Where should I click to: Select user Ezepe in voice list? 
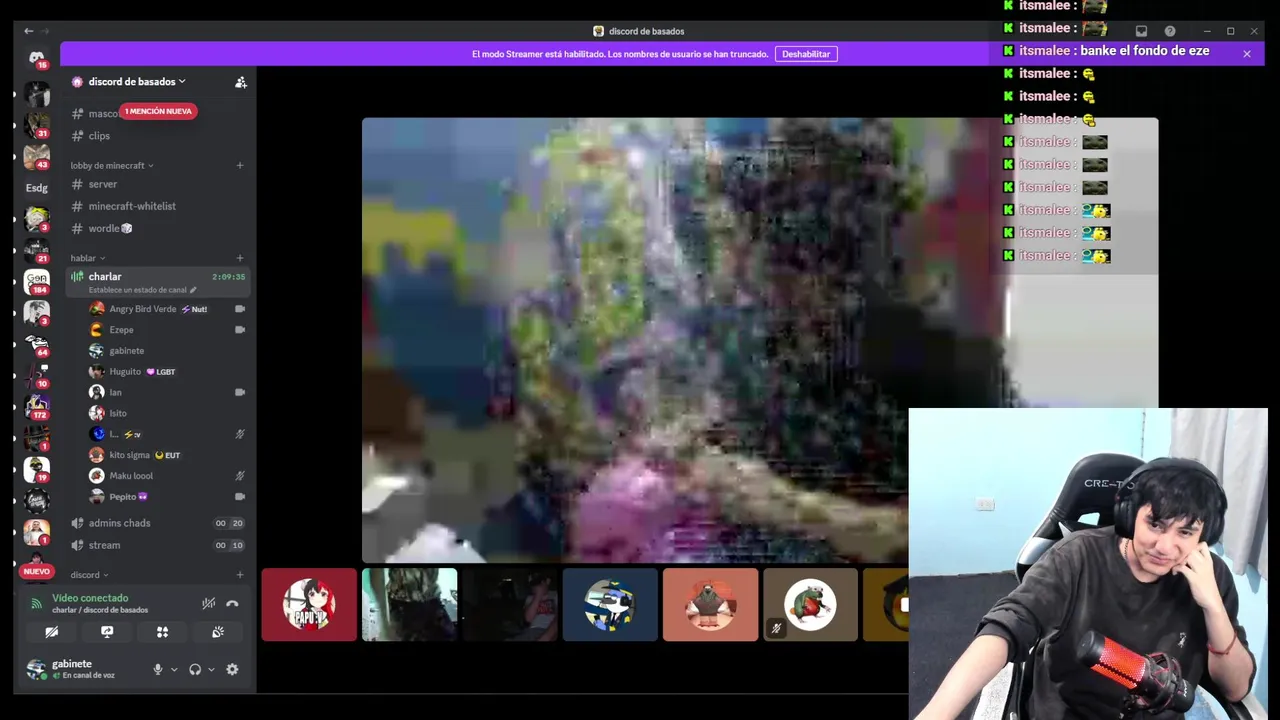[167, 330]
